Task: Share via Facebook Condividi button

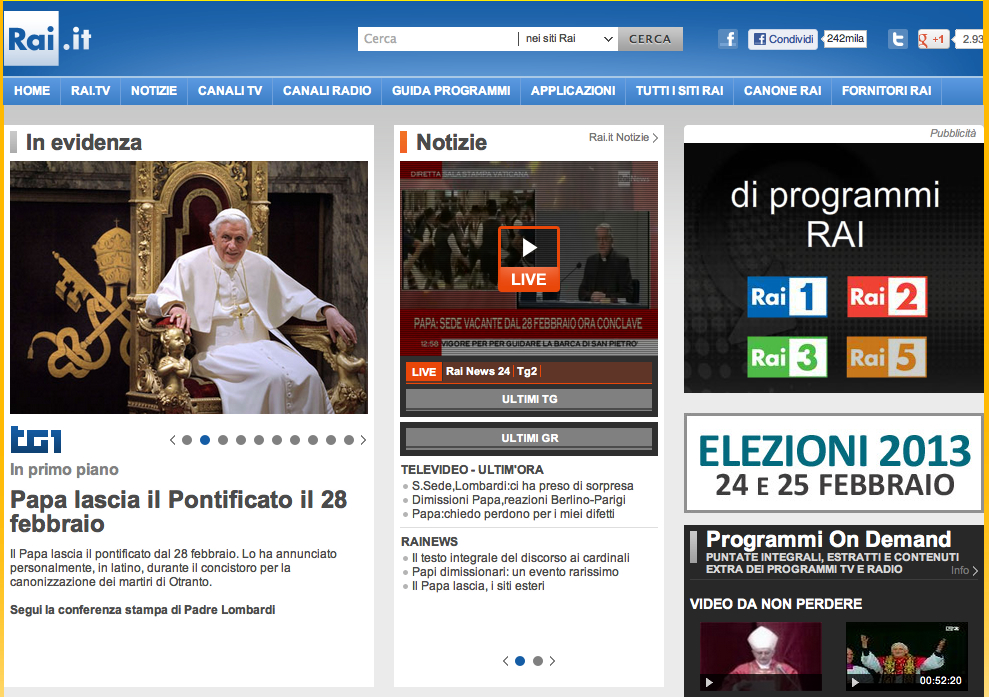Action: tap(783, 39)
